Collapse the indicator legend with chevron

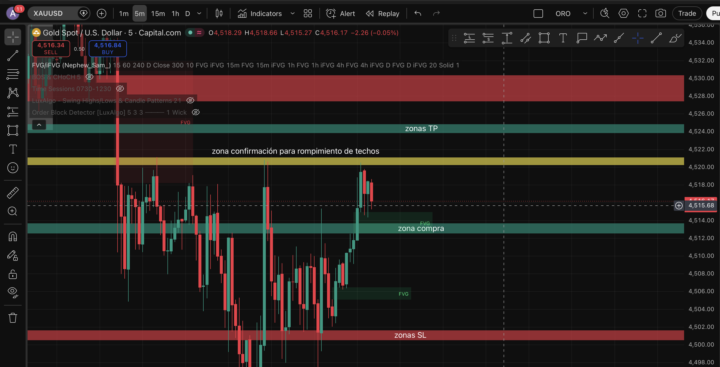(x=39, y=124)
